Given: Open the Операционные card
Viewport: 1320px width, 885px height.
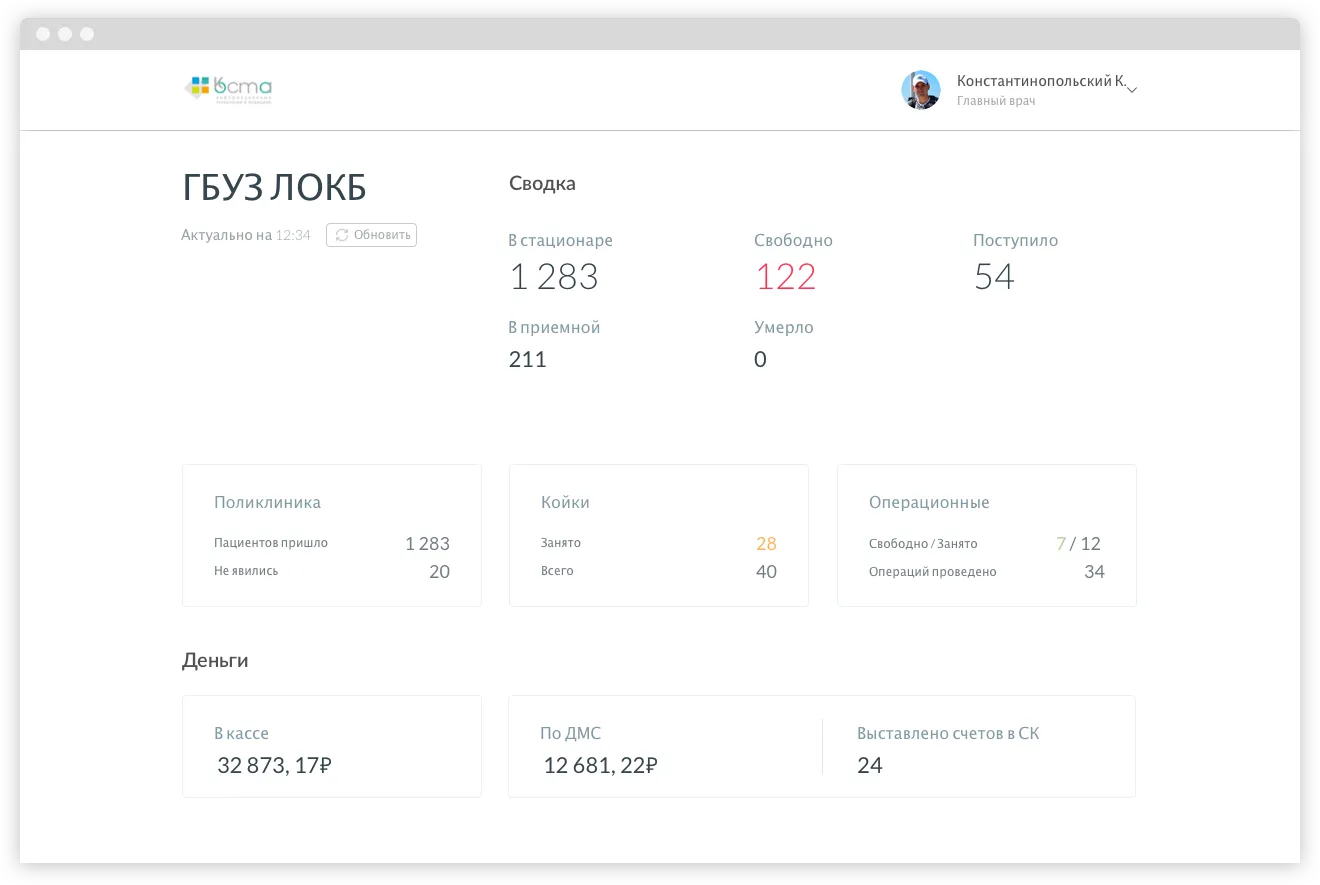Looking at the screenshot, I should 986,534.
